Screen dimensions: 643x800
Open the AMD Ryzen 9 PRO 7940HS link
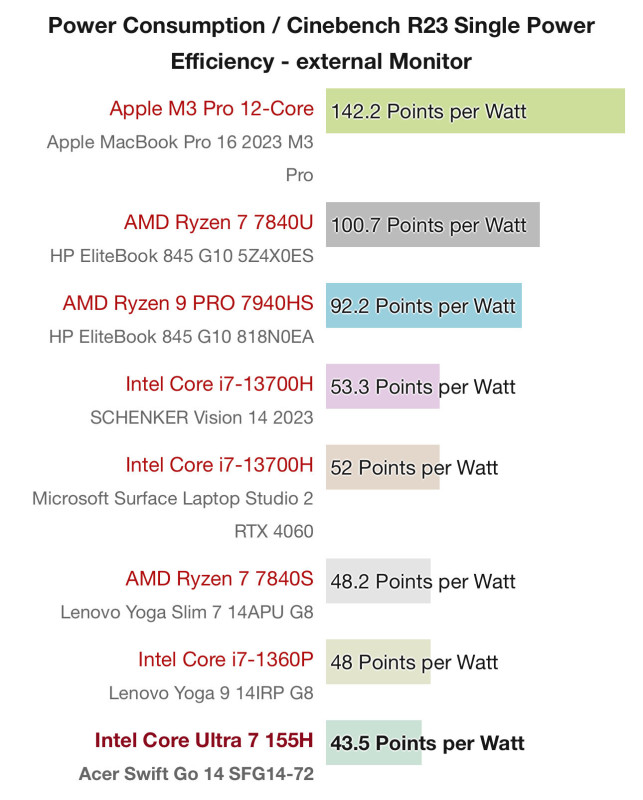click(x=188, y=303)
